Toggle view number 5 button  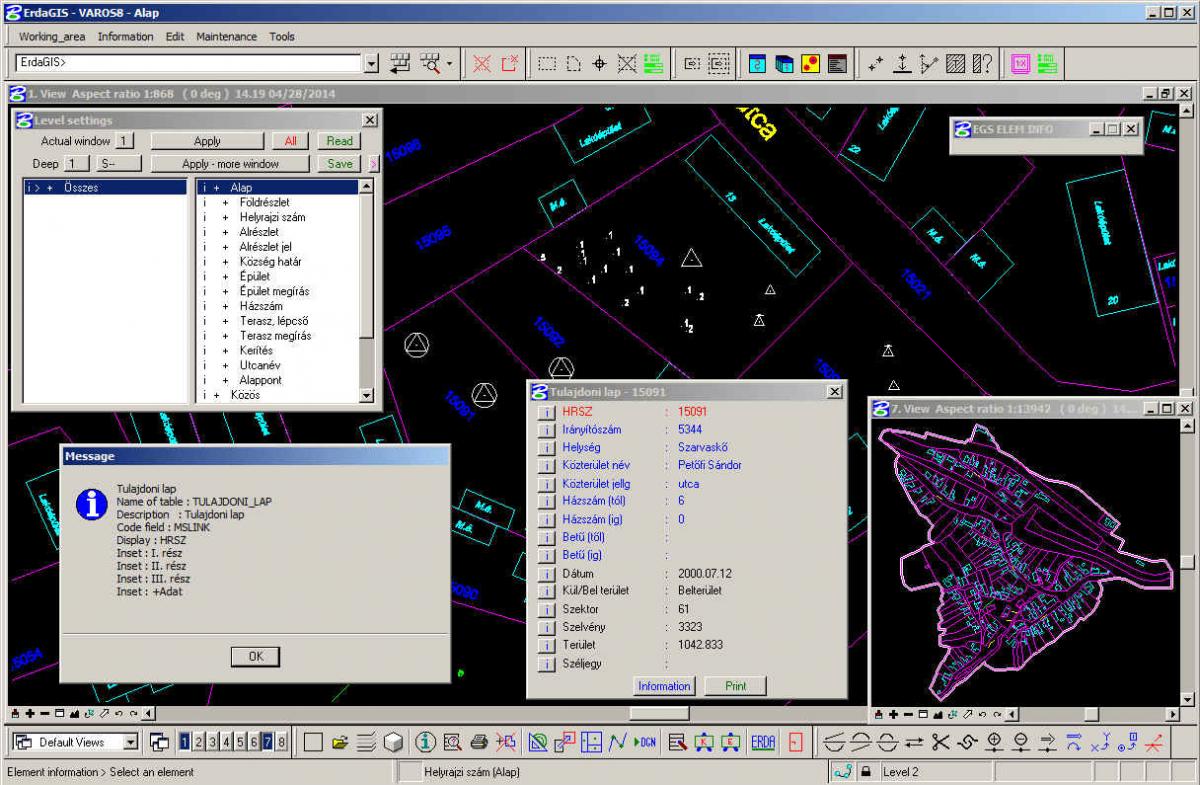(x=240, y=742)
